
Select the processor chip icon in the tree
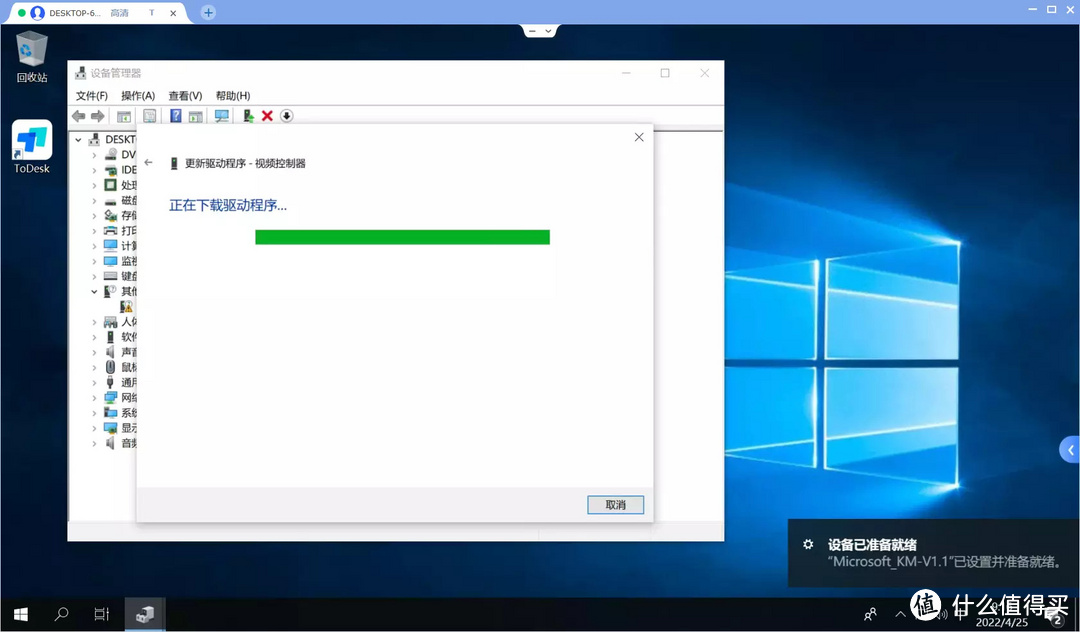click(x=110, y=185)
